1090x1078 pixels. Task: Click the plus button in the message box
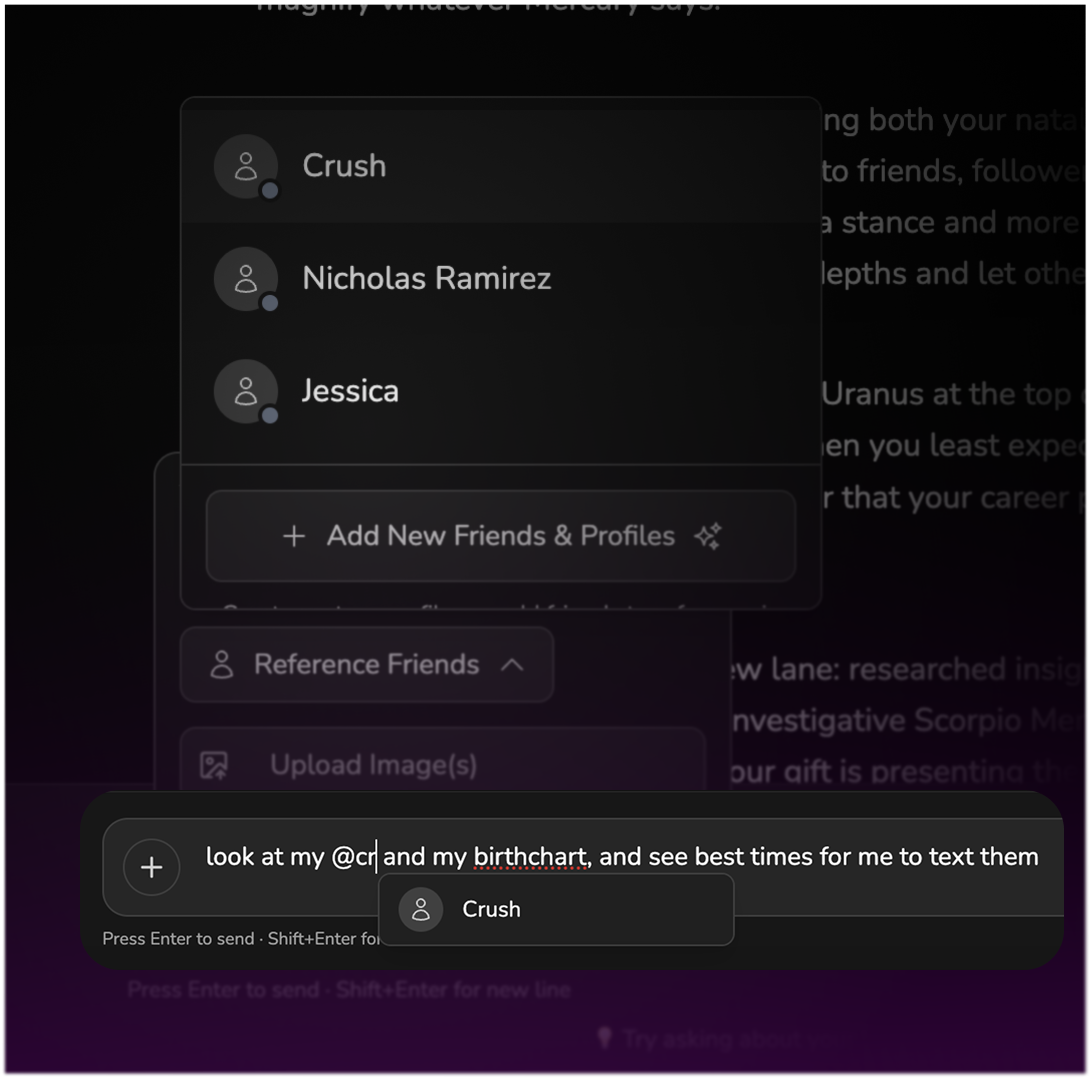151,867
